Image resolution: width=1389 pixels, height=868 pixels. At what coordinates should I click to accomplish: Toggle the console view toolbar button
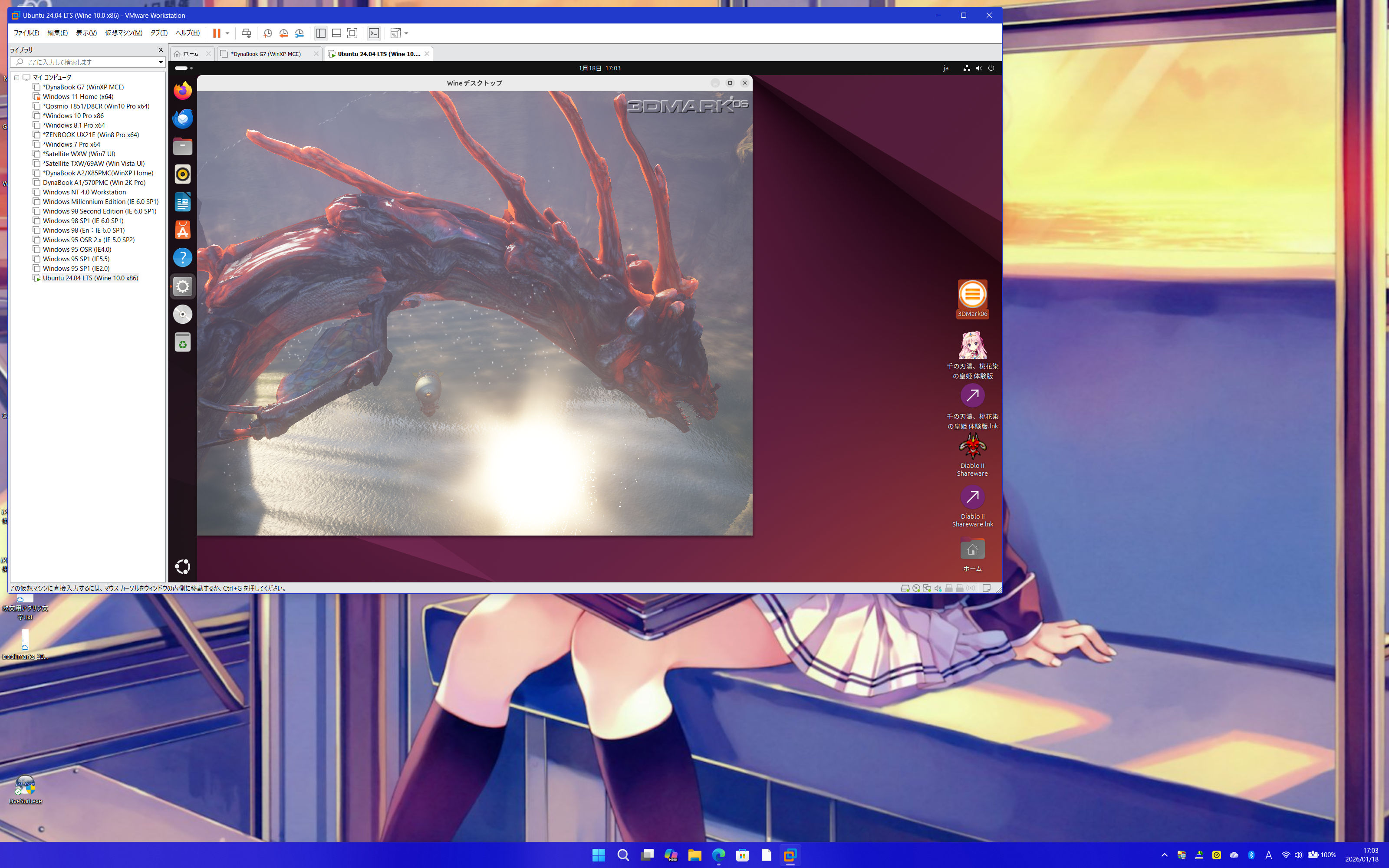click(374, 33)
